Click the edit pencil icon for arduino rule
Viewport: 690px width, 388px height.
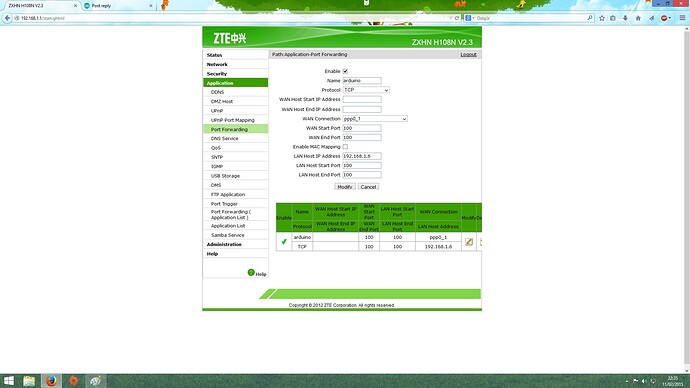469,242
